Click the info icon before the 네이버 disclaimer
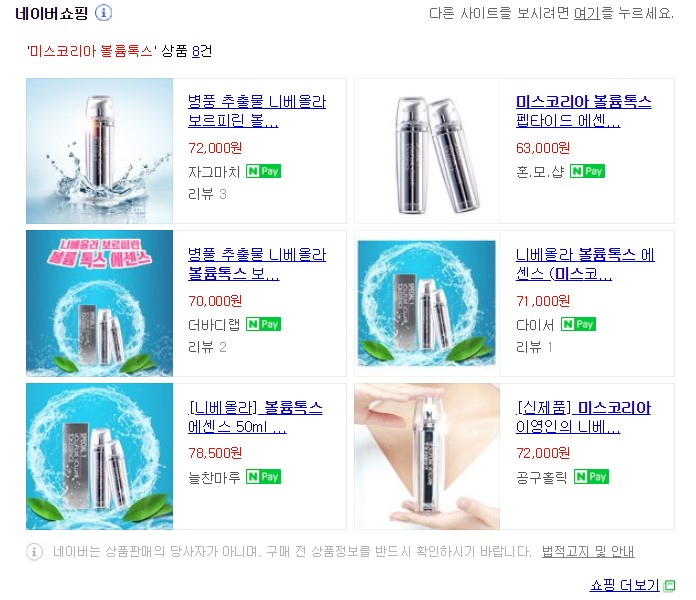Image resolution: width=696 pixels, height=600 pixels. pos(34,552)
